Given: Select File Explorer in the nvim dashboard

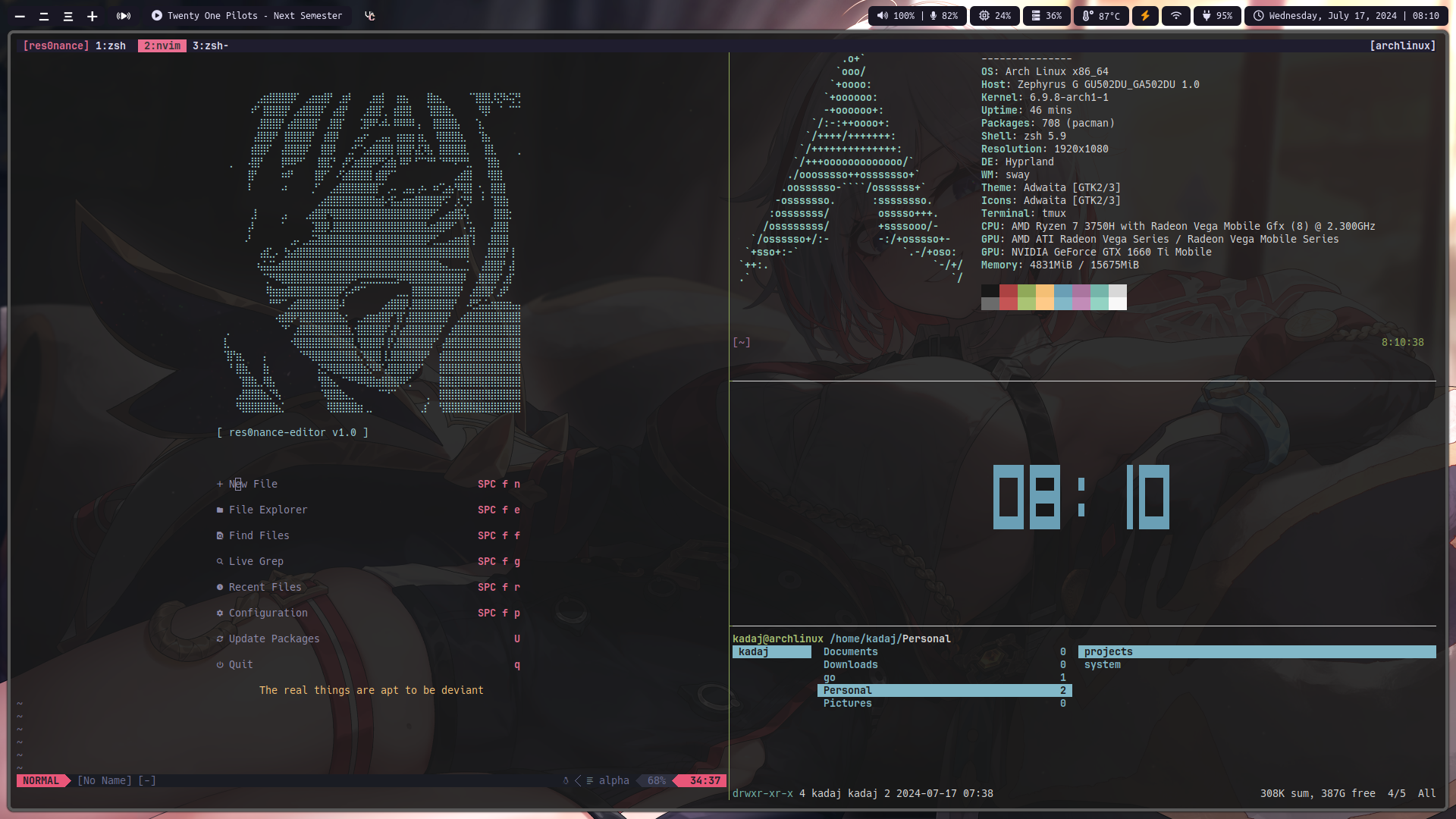Looking at the screenshot, I should coord(268,510).
